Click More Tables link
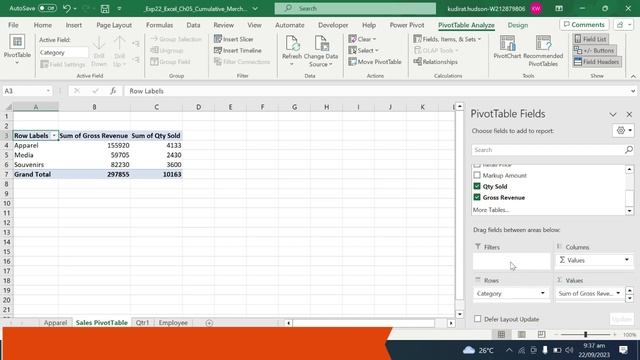 [x=490, y=210]
